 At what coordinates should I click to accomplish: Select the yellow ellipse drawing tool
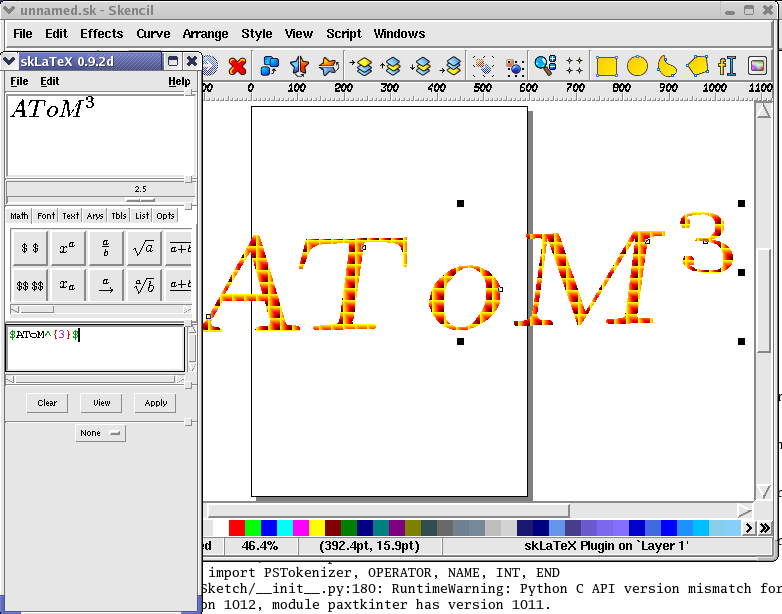tap(637, 66)
